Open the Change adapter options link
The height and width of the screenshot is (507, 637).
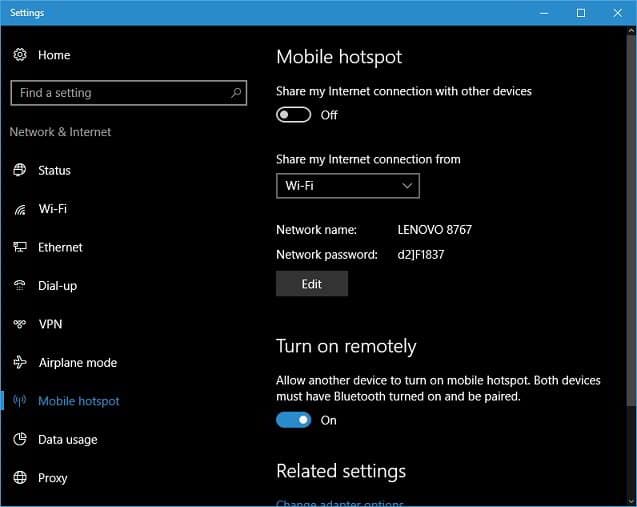(340, 503)
